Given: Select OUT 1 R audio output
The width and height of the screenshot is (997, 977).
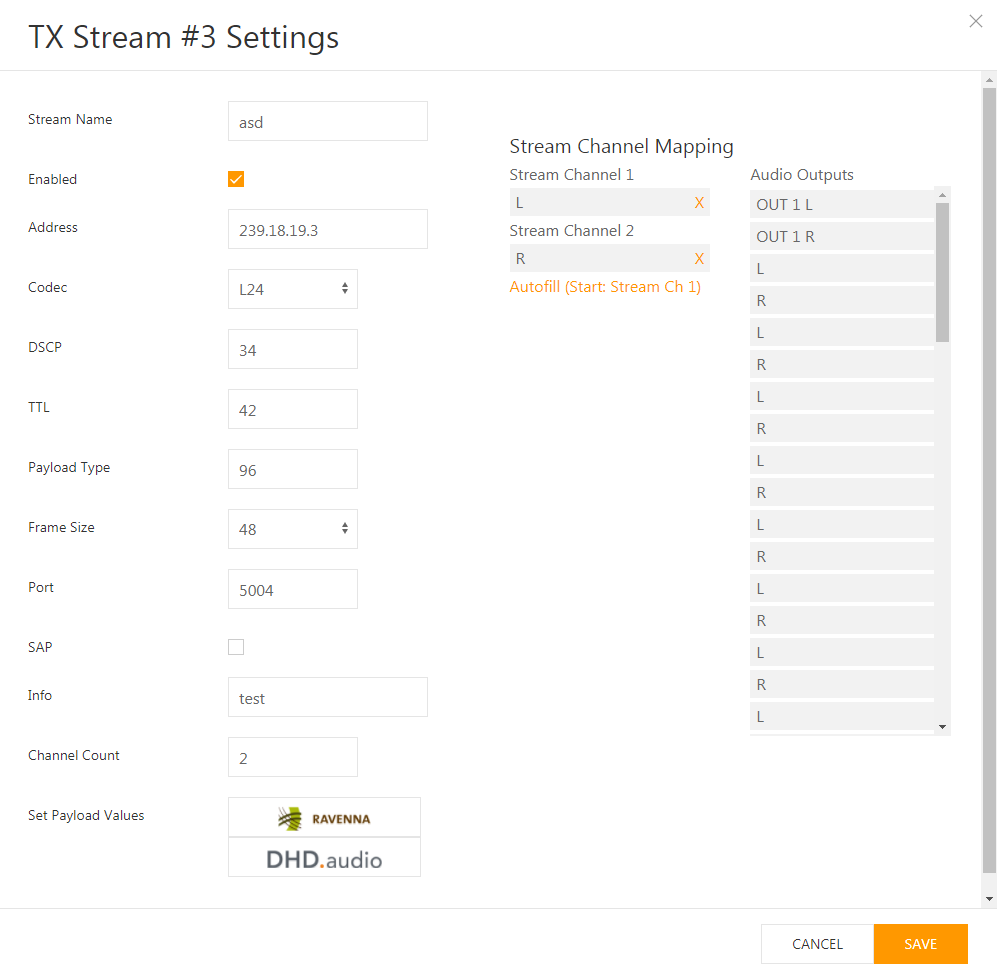Looking at the screenshot, I should (x=842, y=236).
